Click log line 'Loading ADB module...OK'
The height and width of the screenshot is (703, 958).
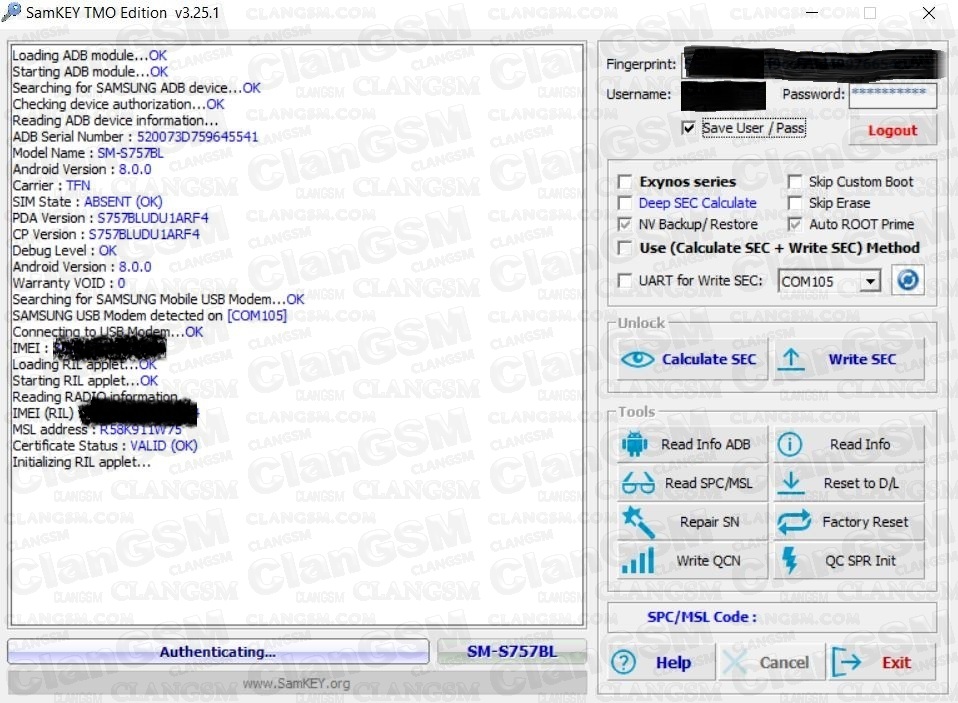click(x=89, y=55)
